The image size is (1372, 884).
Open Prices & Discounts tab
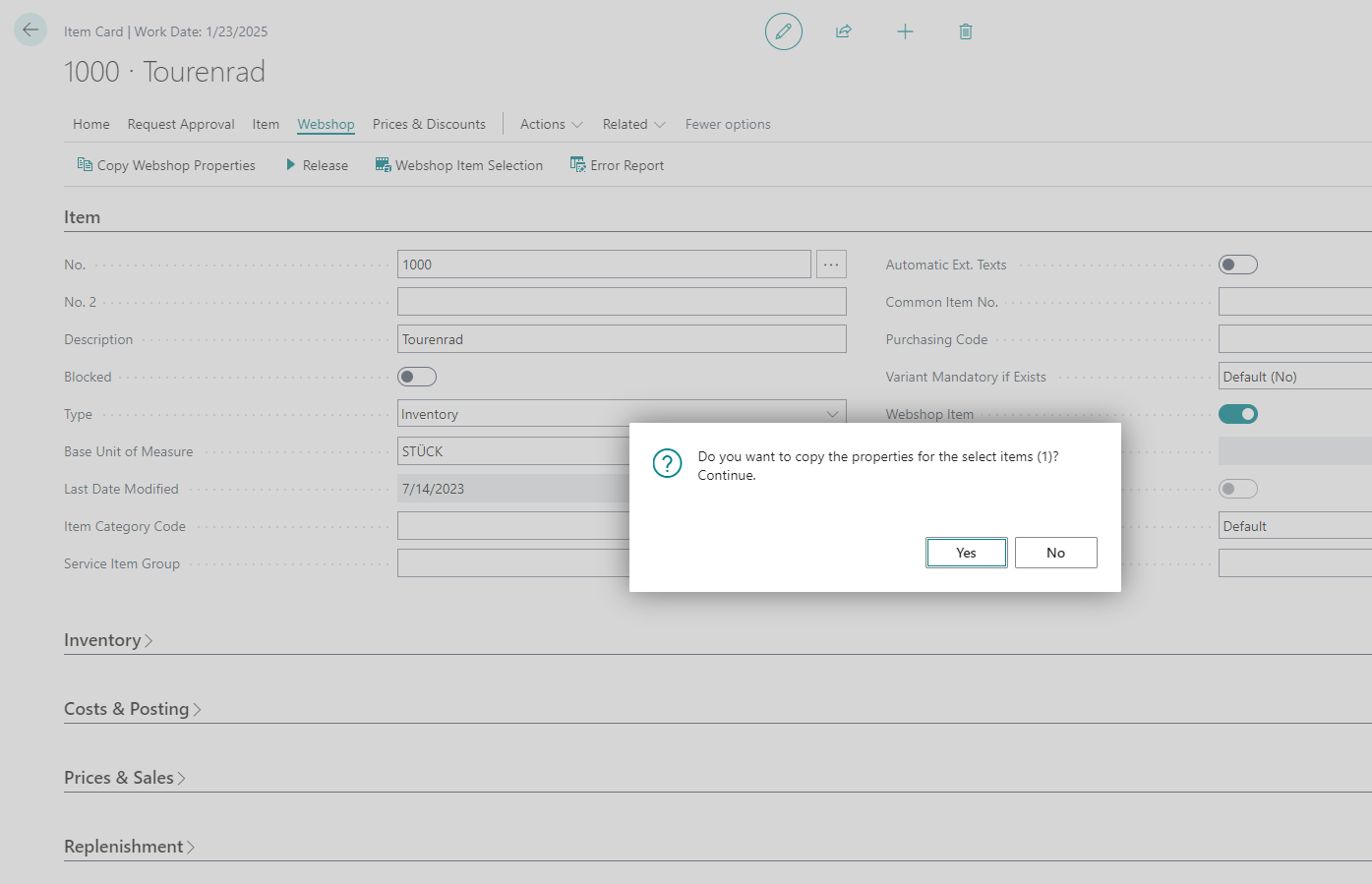tap(429, 124)
